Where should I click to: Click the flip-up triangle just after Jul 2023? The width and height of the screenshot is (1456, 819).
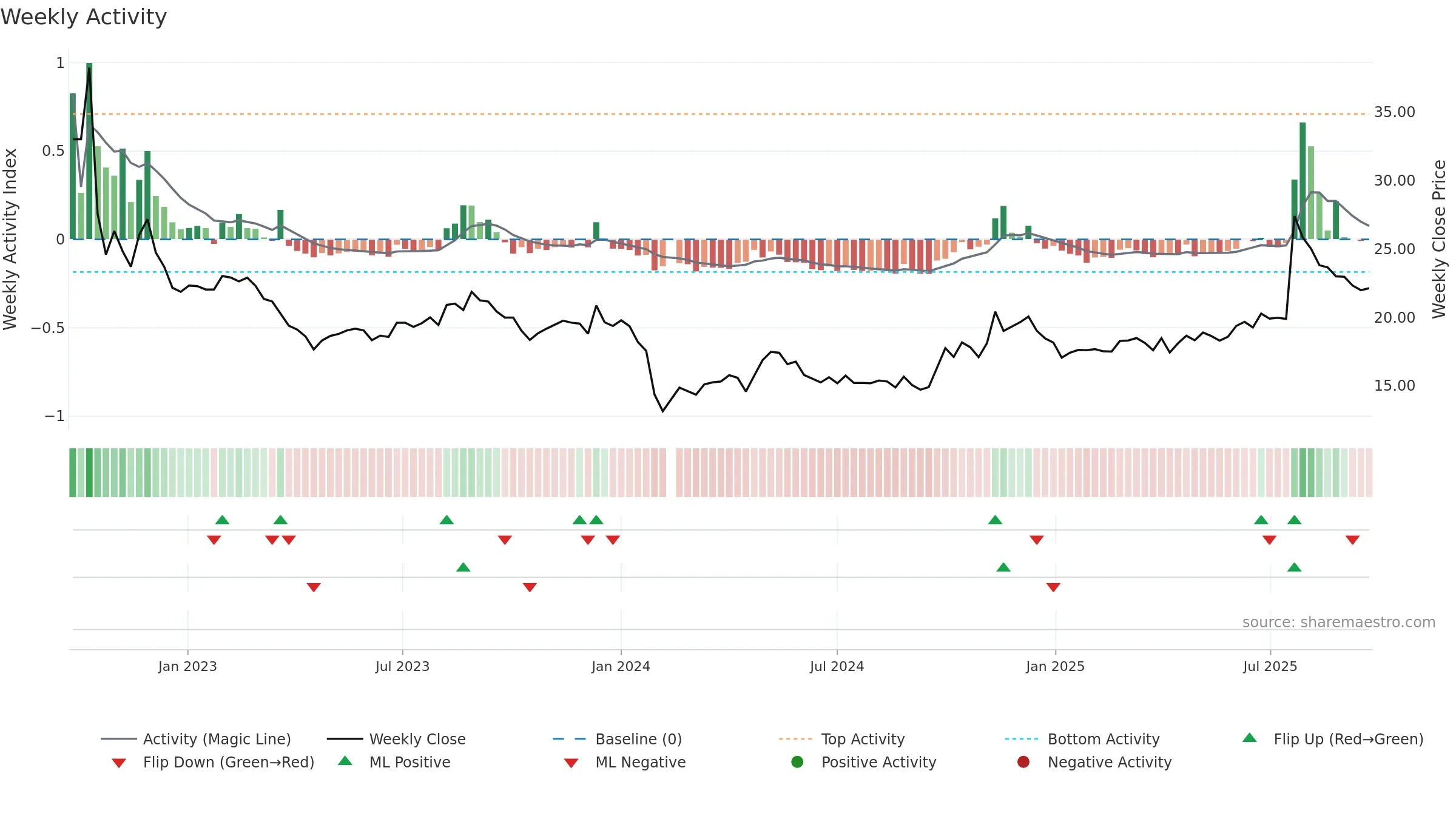[447, 520]
